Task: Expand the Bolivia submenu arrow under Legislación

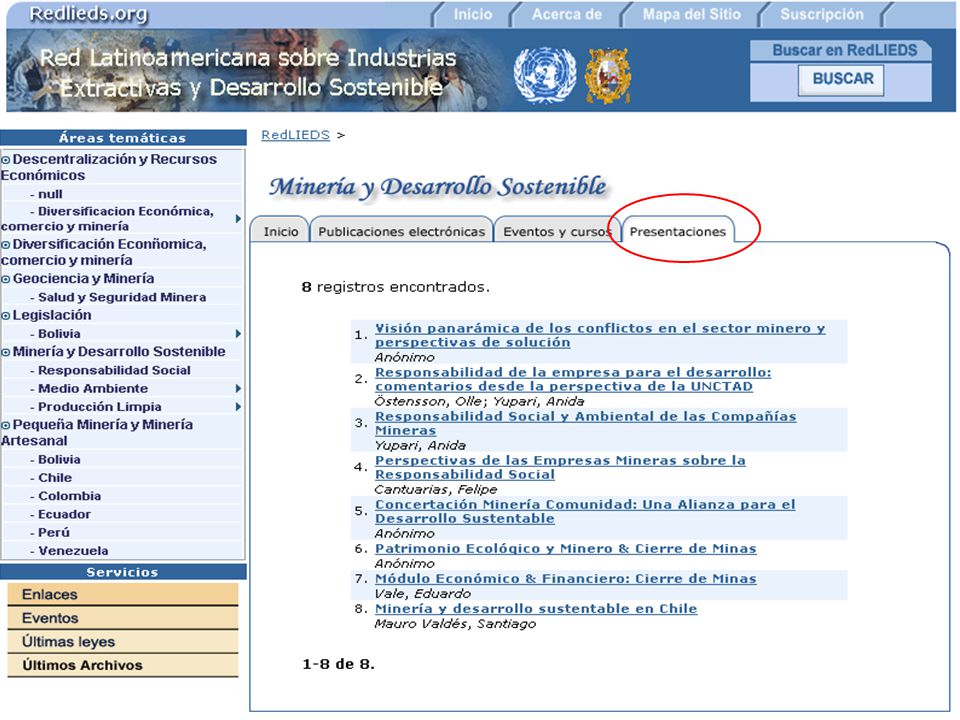Action: [x=238, y=334]
